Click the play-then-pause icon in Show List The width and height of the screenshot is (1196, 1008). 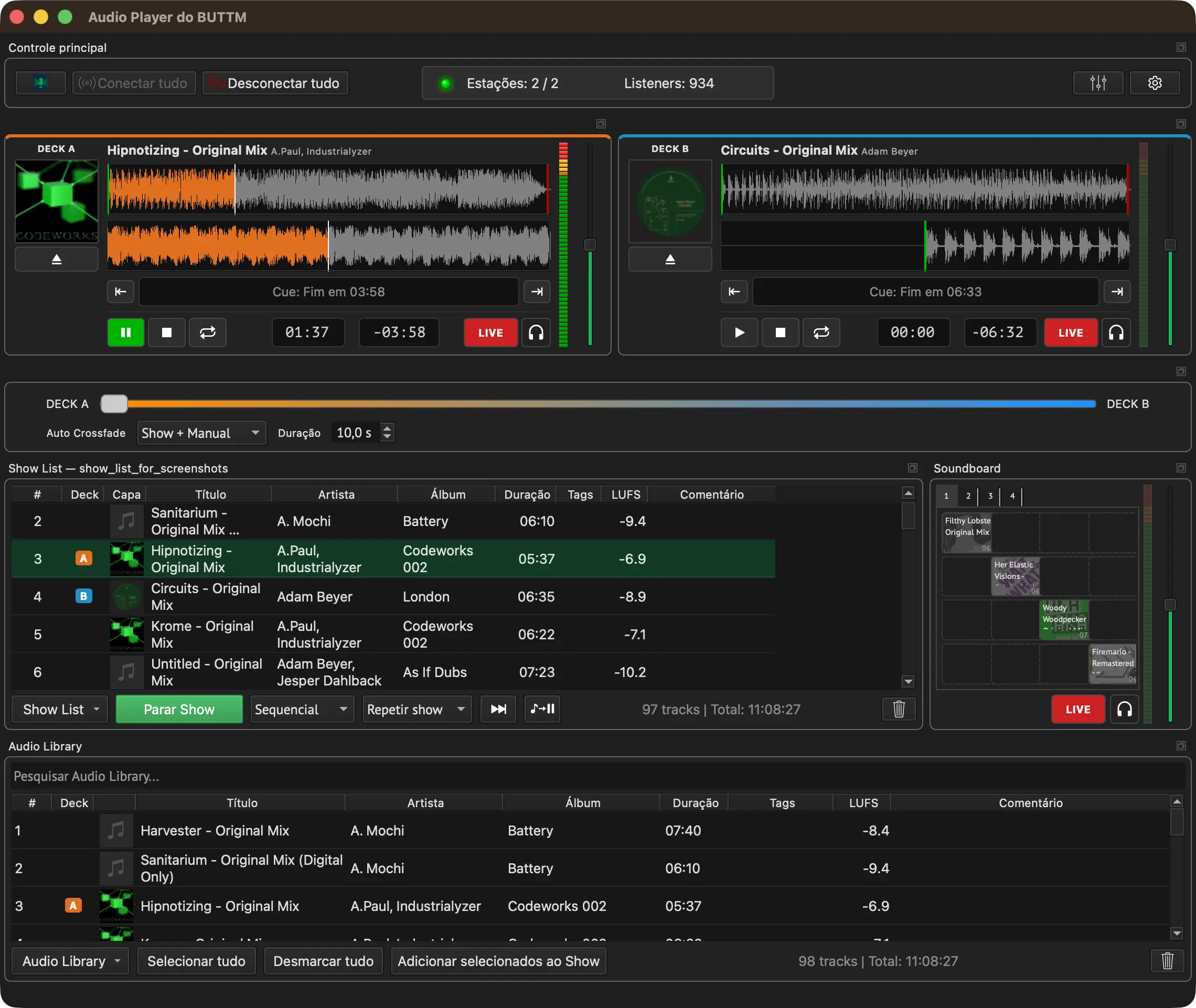542,709
